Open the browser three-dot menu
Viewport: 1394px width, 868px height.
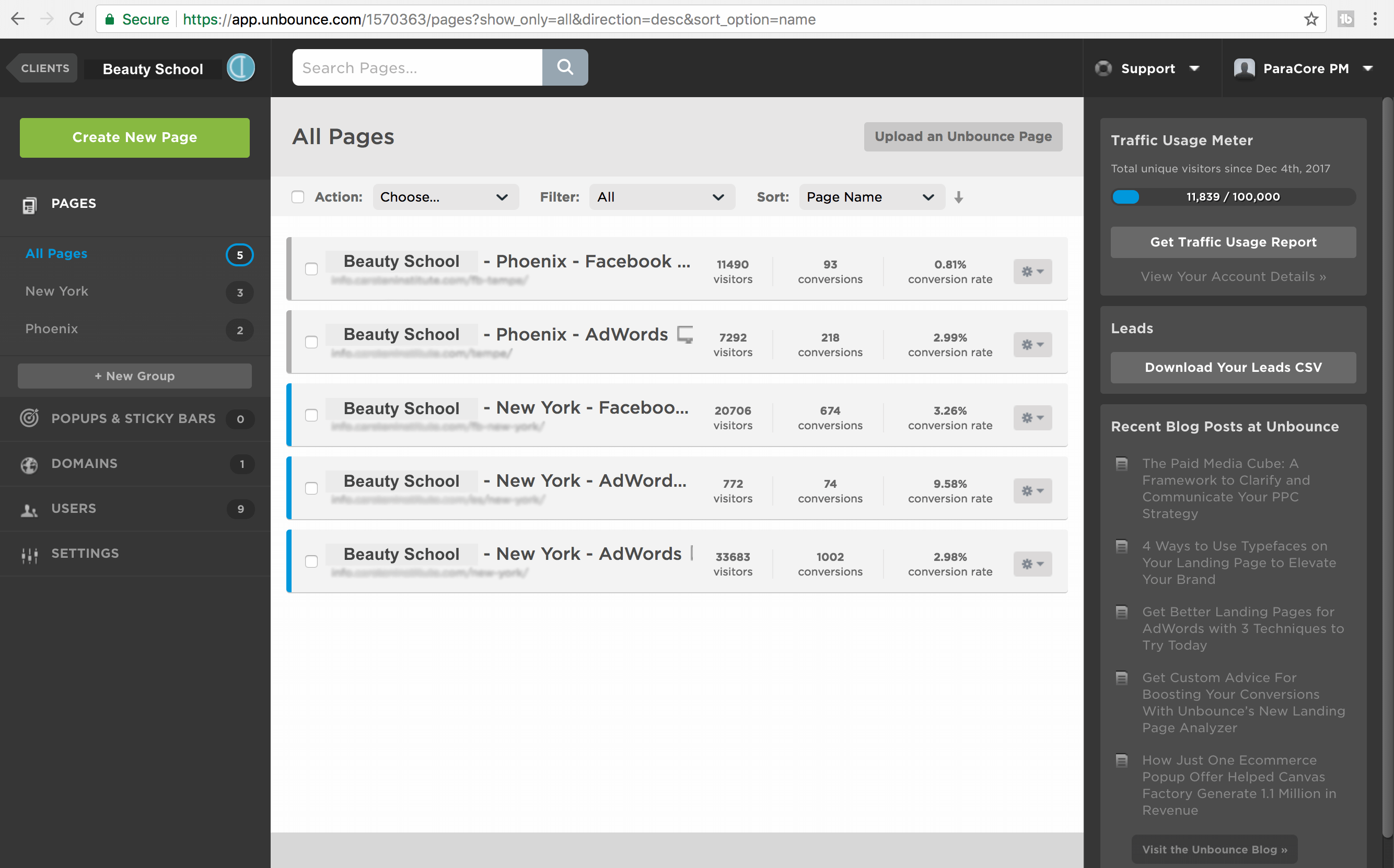pos(1375,19)
